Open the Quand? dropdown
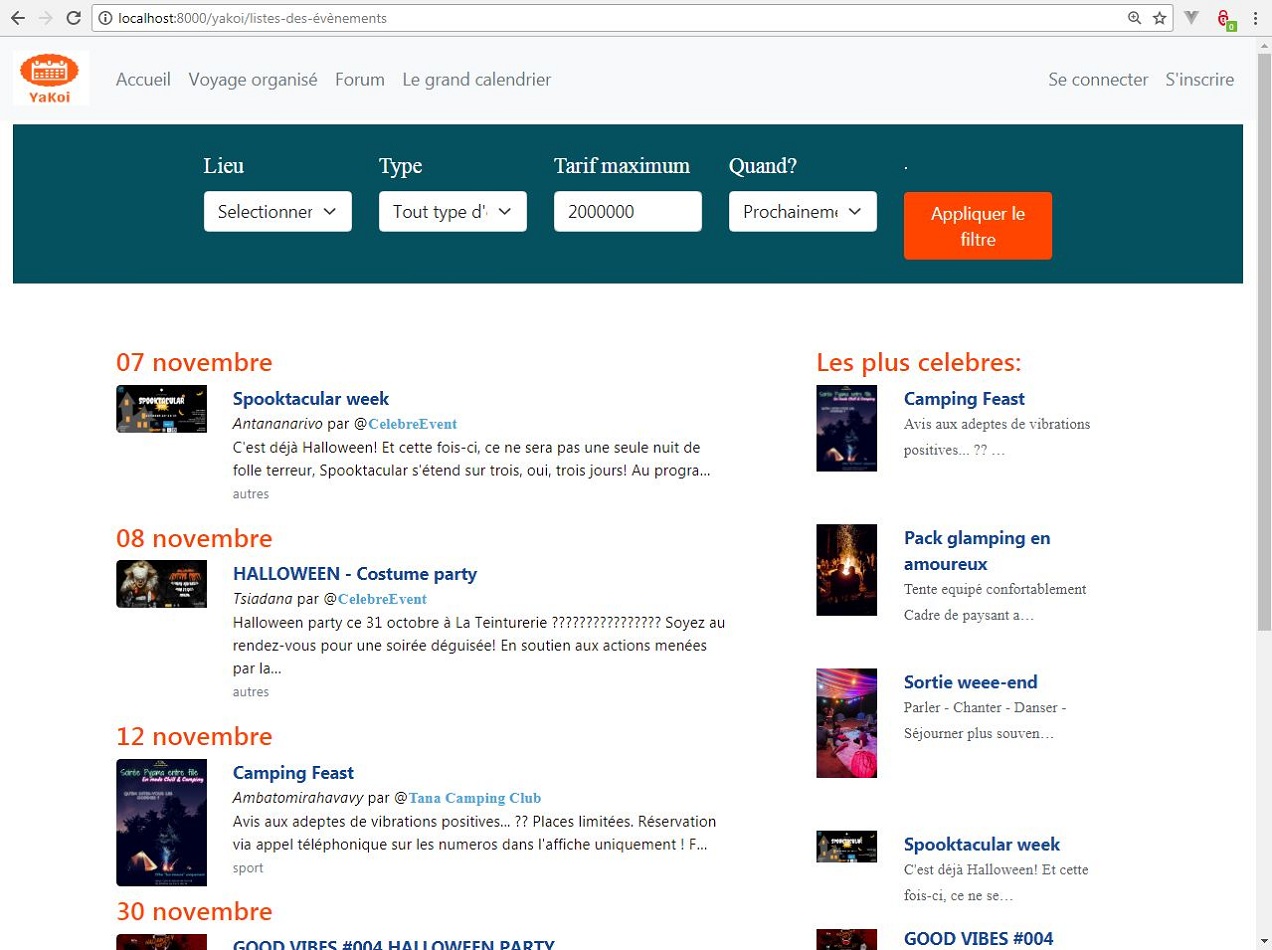The width and height of the screenshot is (1272, 950). pyautogui.click(x=802, y=212)
